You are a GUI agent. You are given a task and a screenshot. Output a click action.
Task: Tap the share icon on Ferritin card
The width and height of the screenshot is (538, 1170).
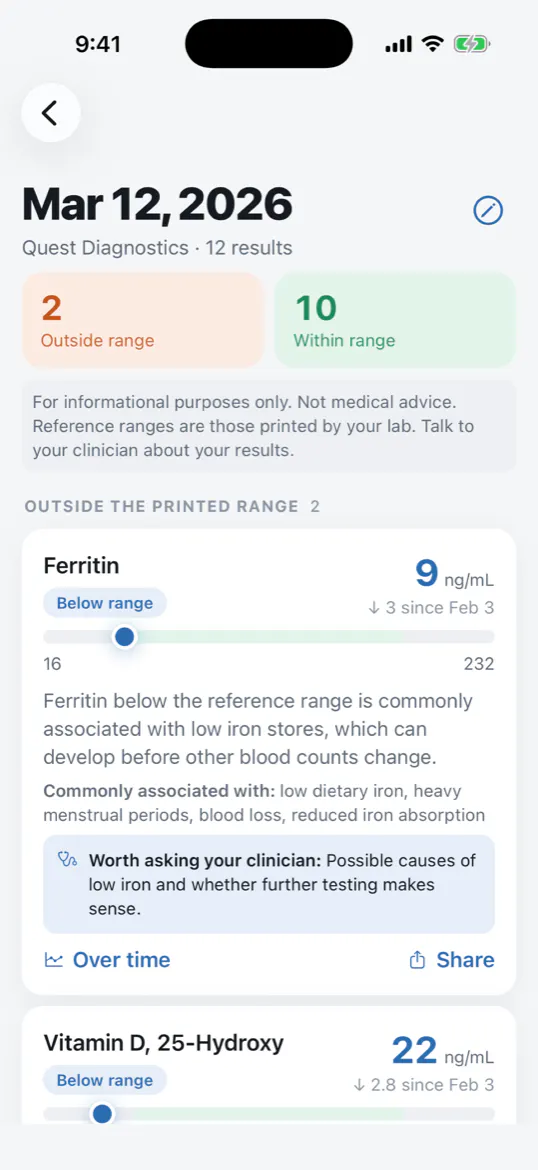417,960
